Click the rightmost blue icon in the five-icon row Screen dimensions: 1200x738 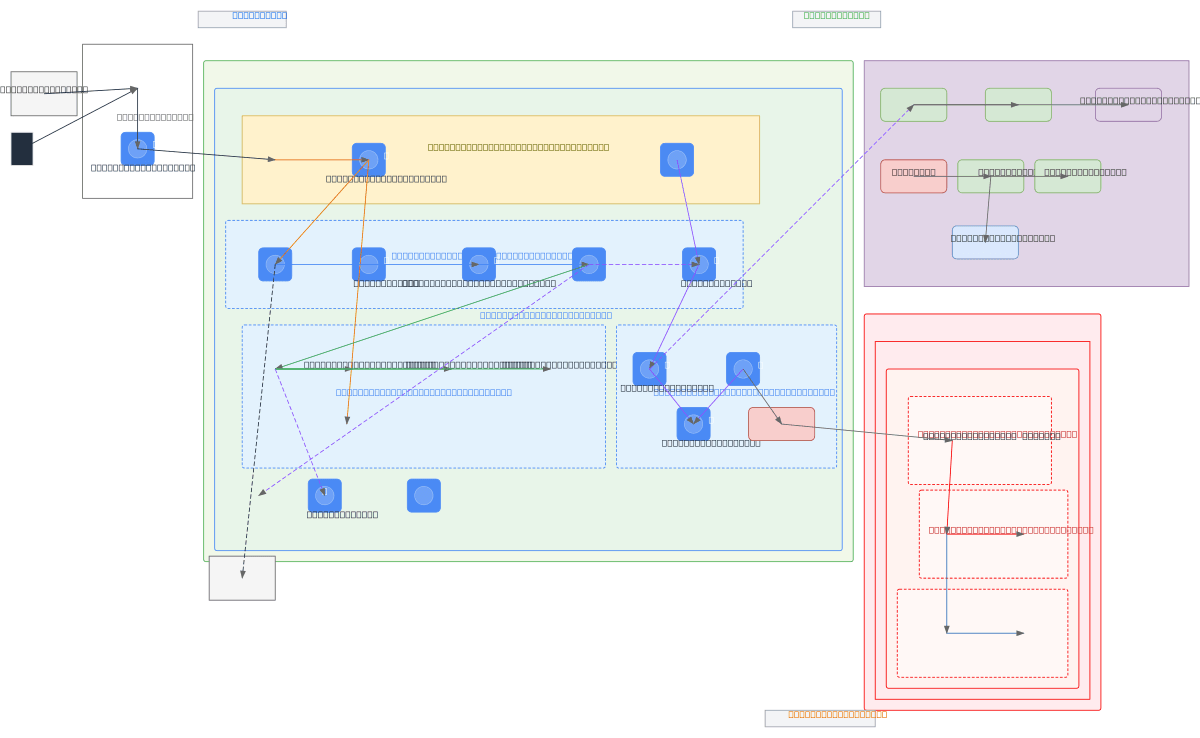(698, 265)
